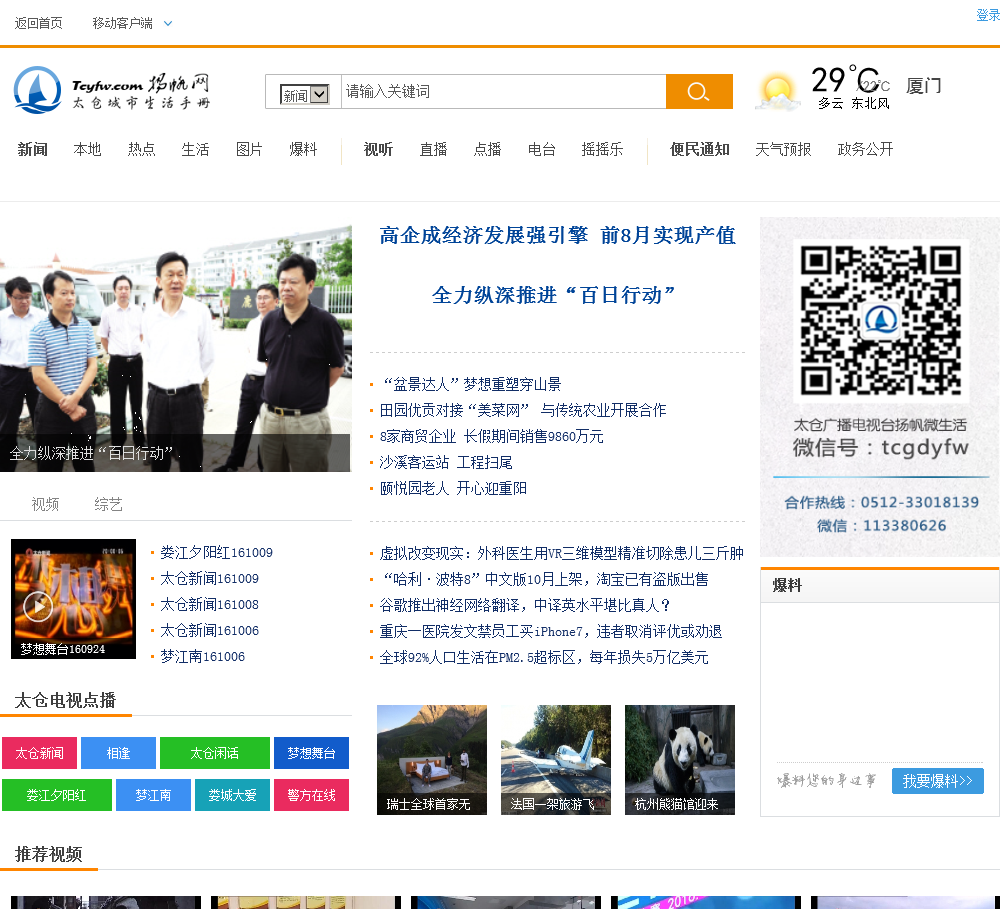Click the 登录 link

[987, 15]
